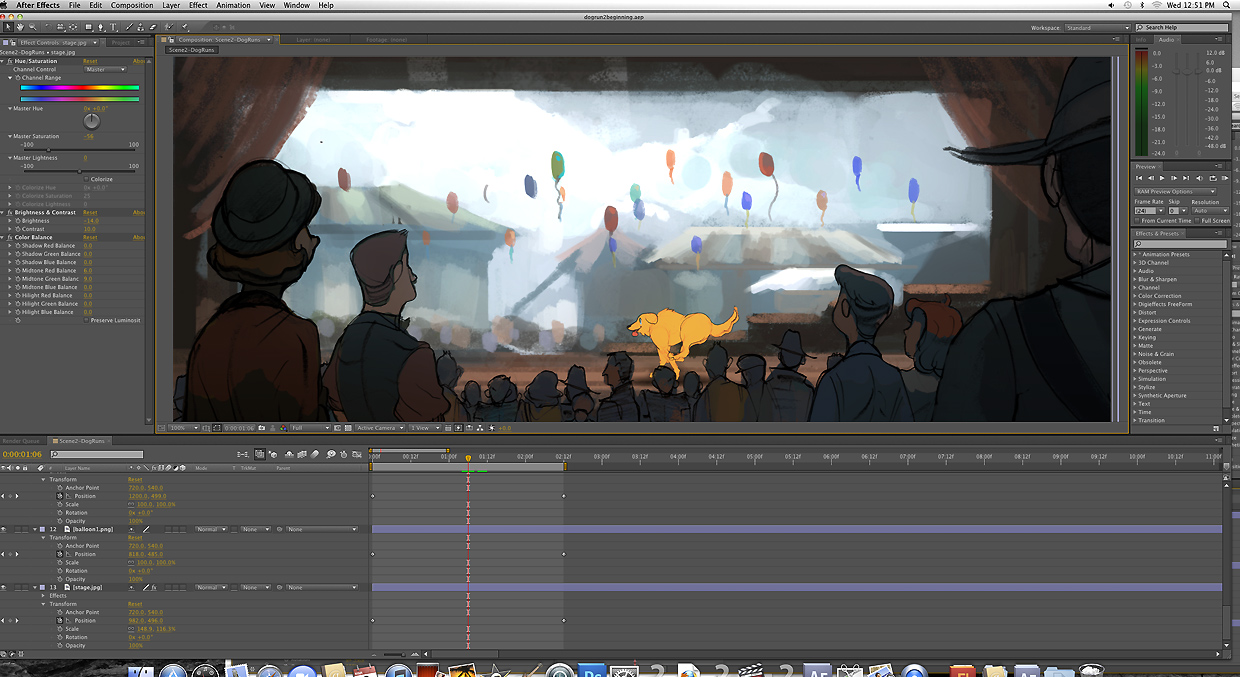
Task: Click the Scene2-DogRuns breadcrumb button
Action: [192, 50]
